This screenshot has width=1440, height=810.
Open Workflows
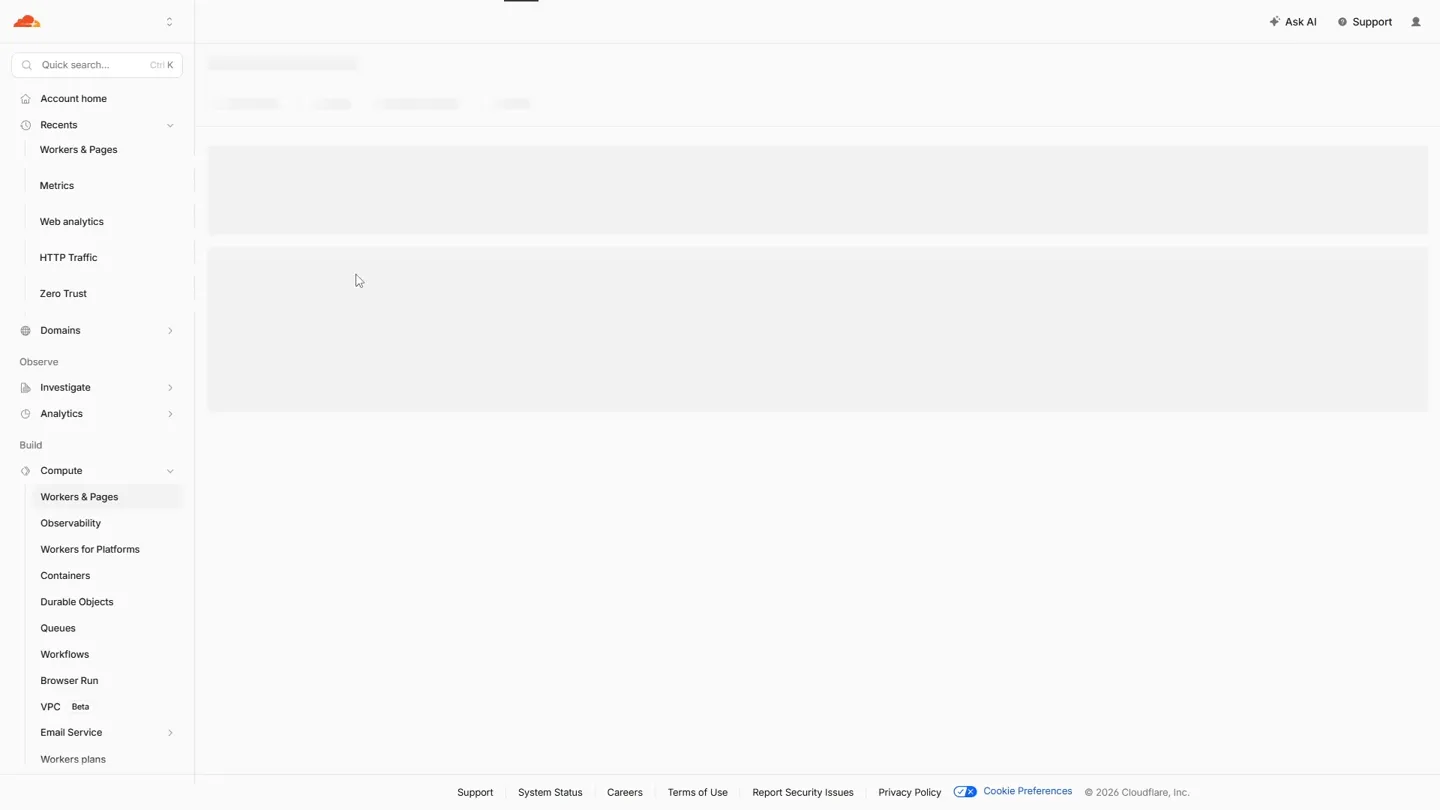pos(65,654)
